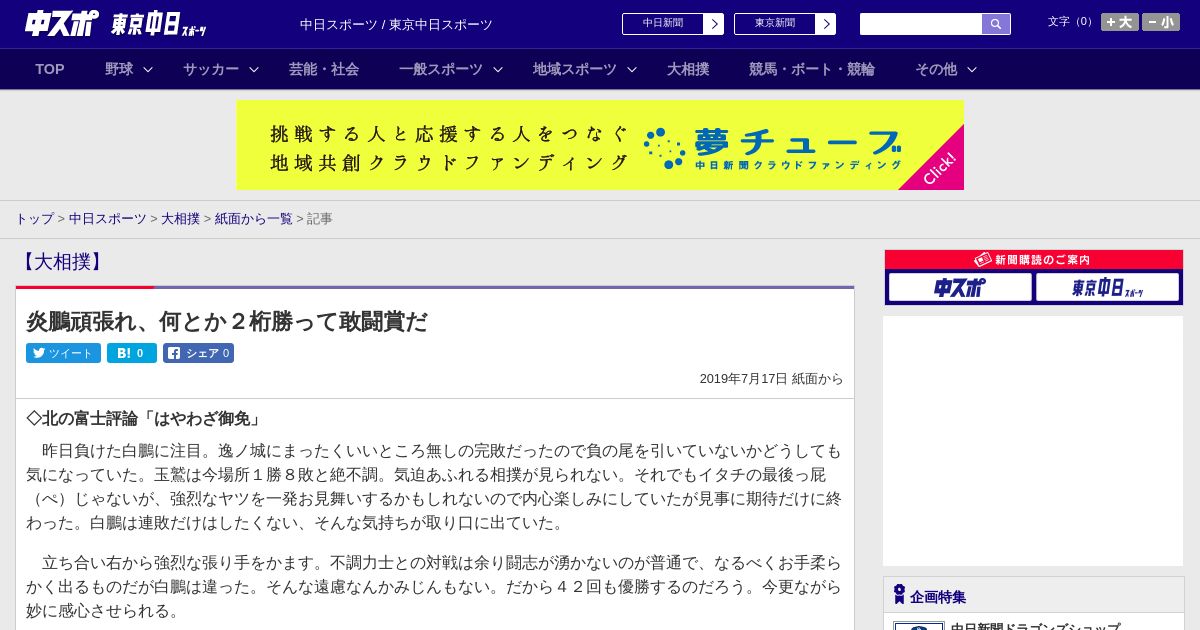
Task: Increase font size with 大 button
Action: click(1120, 22)
